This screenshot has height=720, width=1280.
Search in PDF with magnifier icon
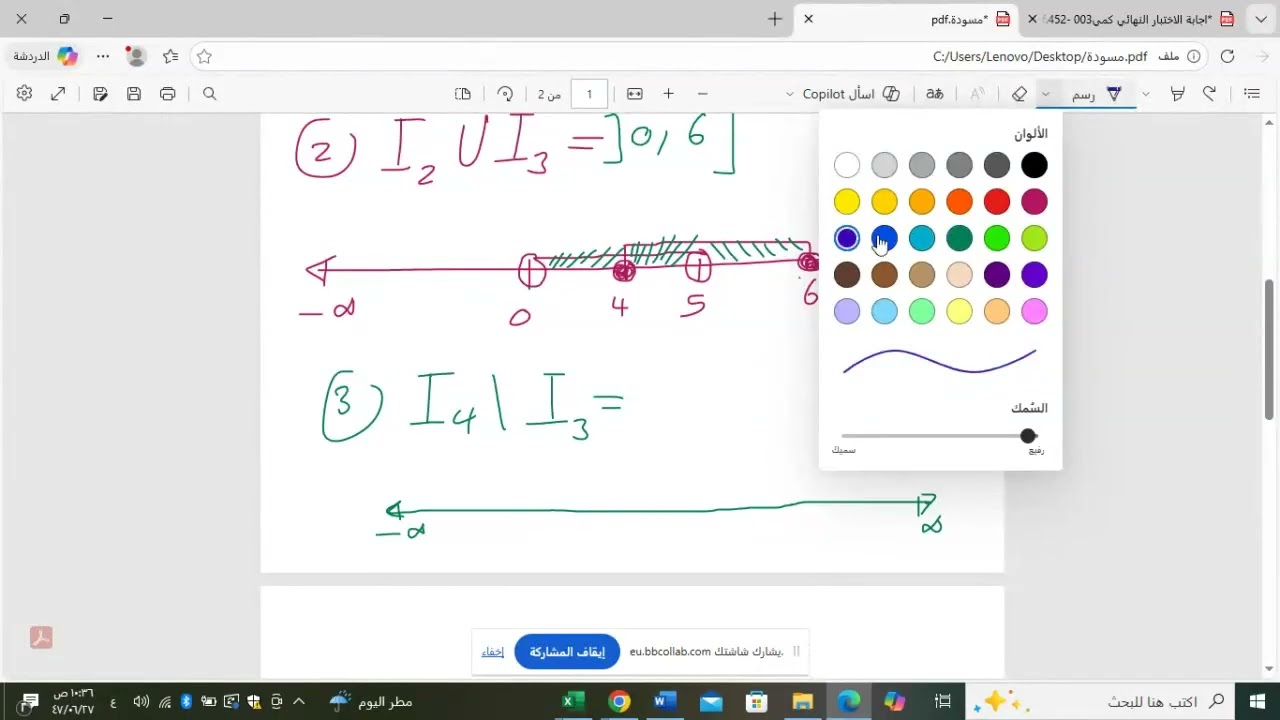point(210,94)
